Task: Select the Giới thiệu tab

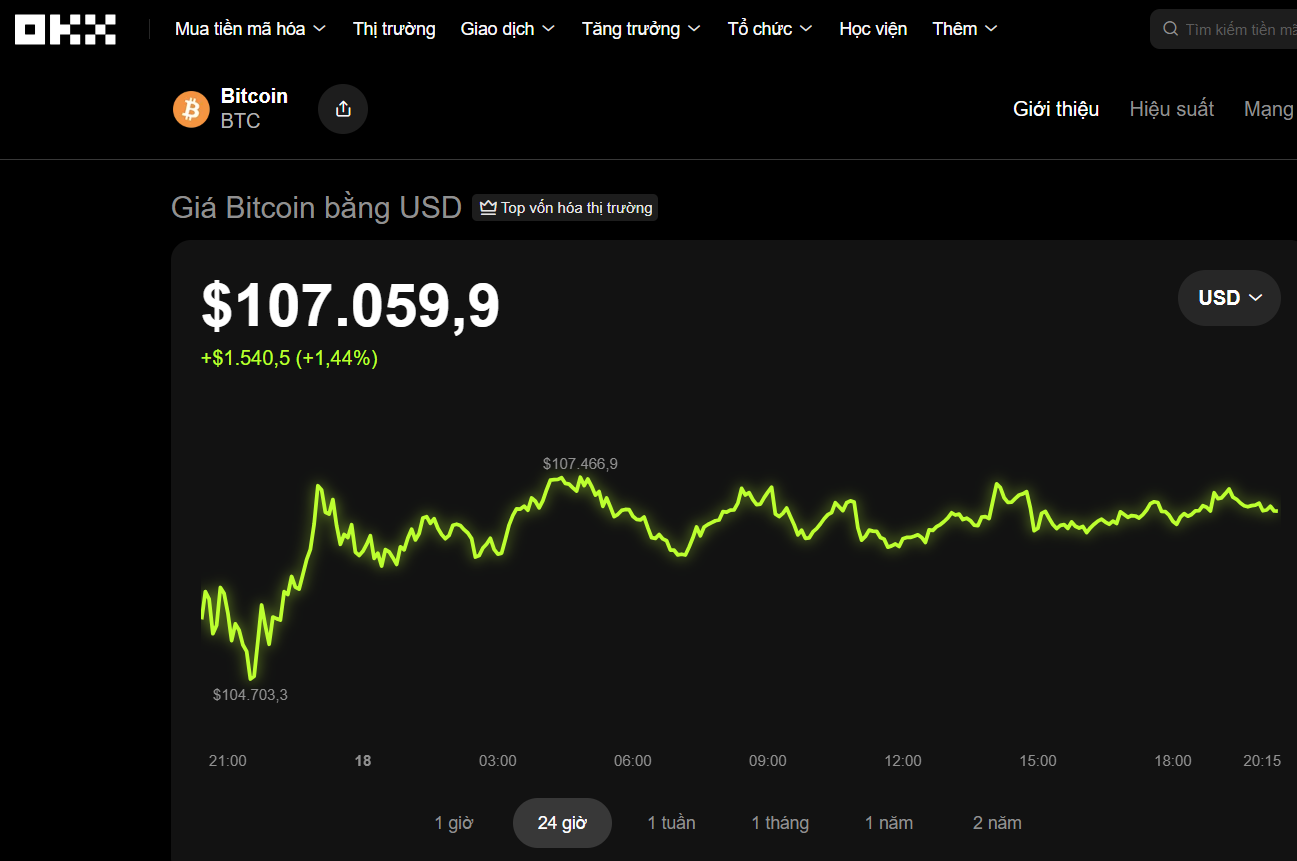Action: (1056, 109)
